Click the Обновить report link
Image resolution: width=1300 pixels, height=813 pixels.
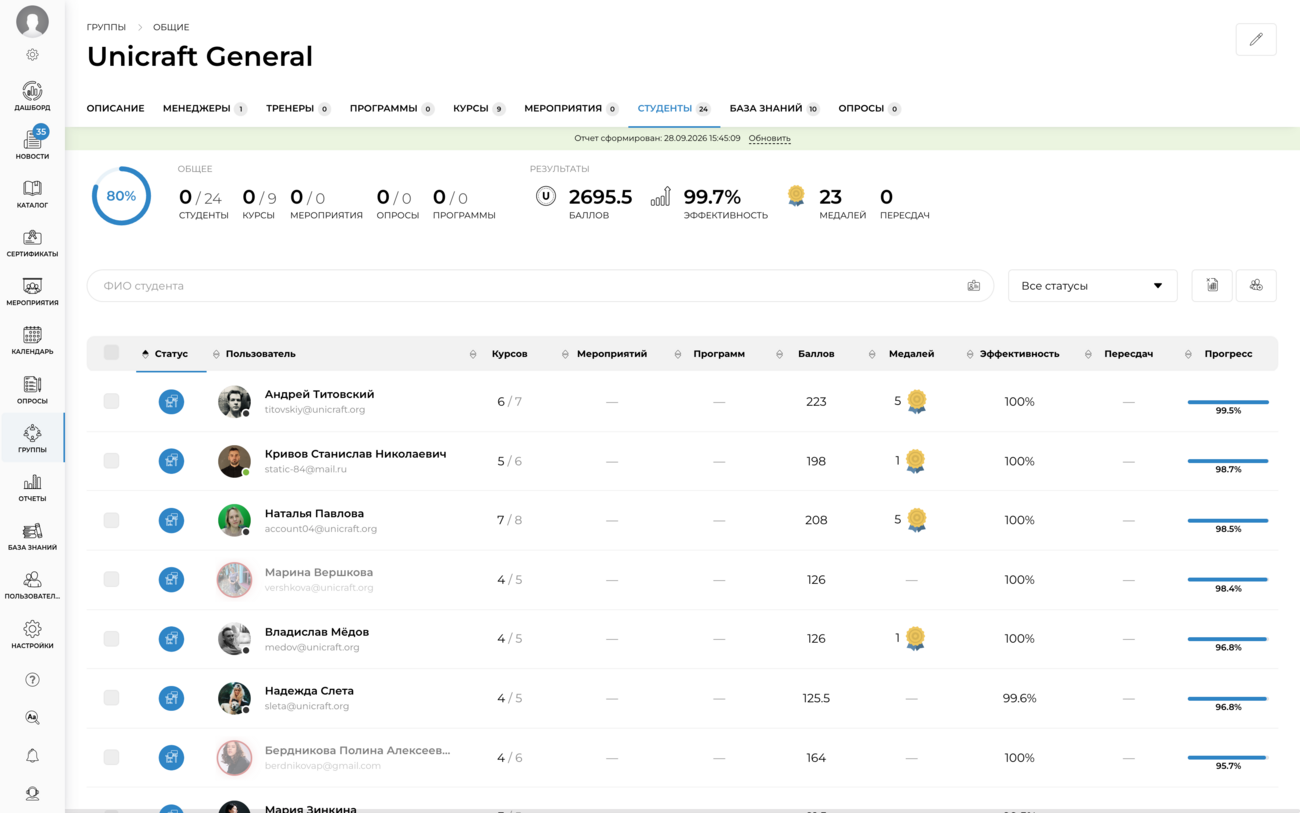pyautogui.click(x=769, y=139)
